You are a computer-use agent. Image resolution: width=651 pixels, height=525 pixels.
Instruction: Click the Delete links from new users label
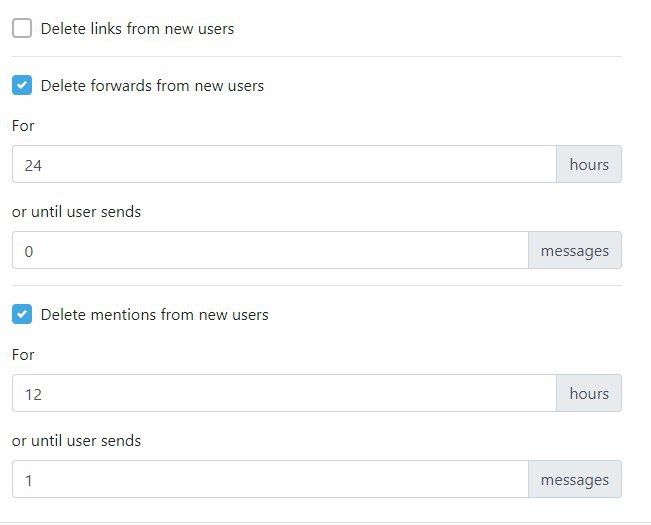coord(137,29)
